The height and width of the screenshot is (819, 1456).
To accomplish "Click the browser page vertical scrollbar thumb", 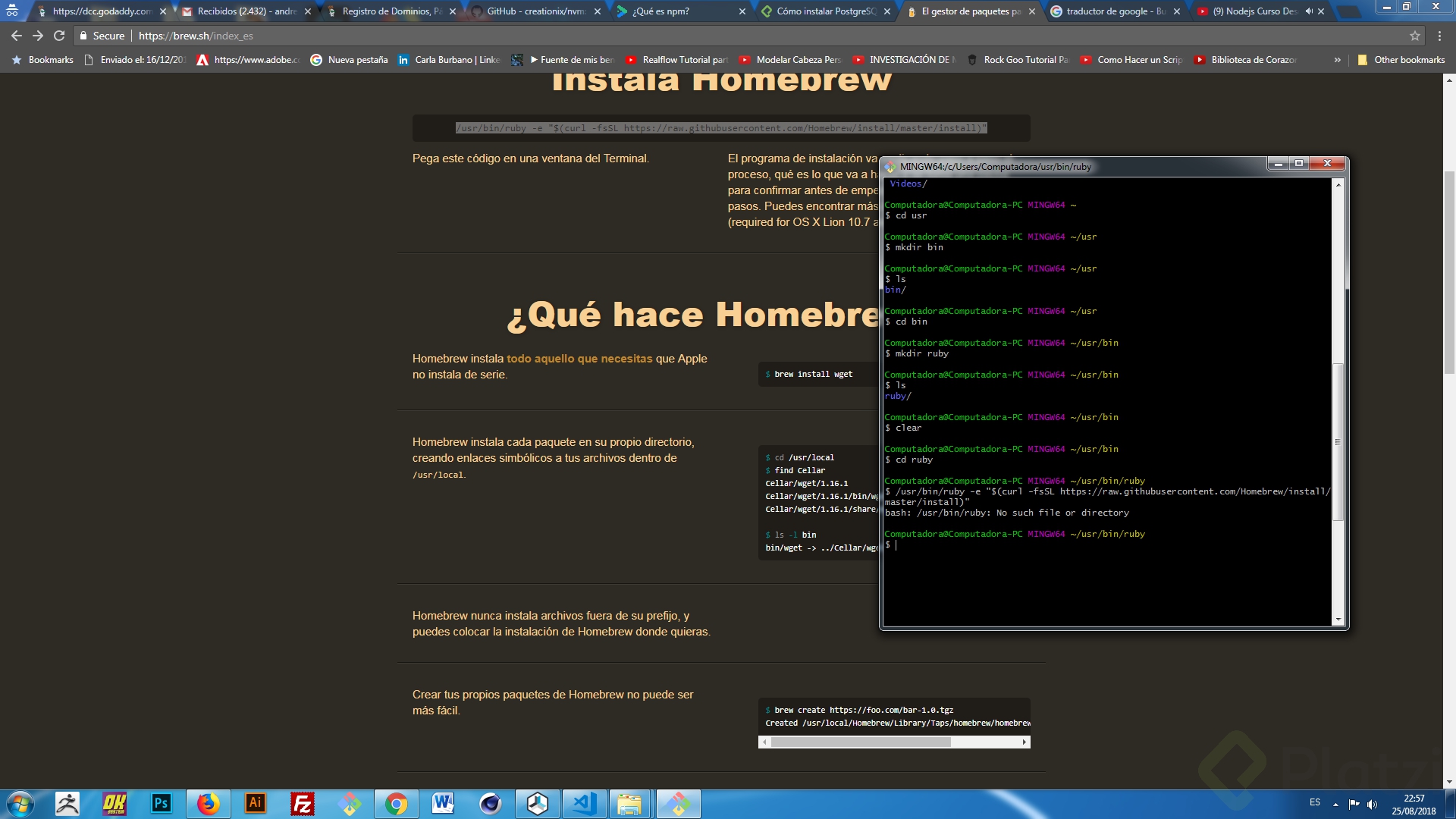I will point(1449,273).
